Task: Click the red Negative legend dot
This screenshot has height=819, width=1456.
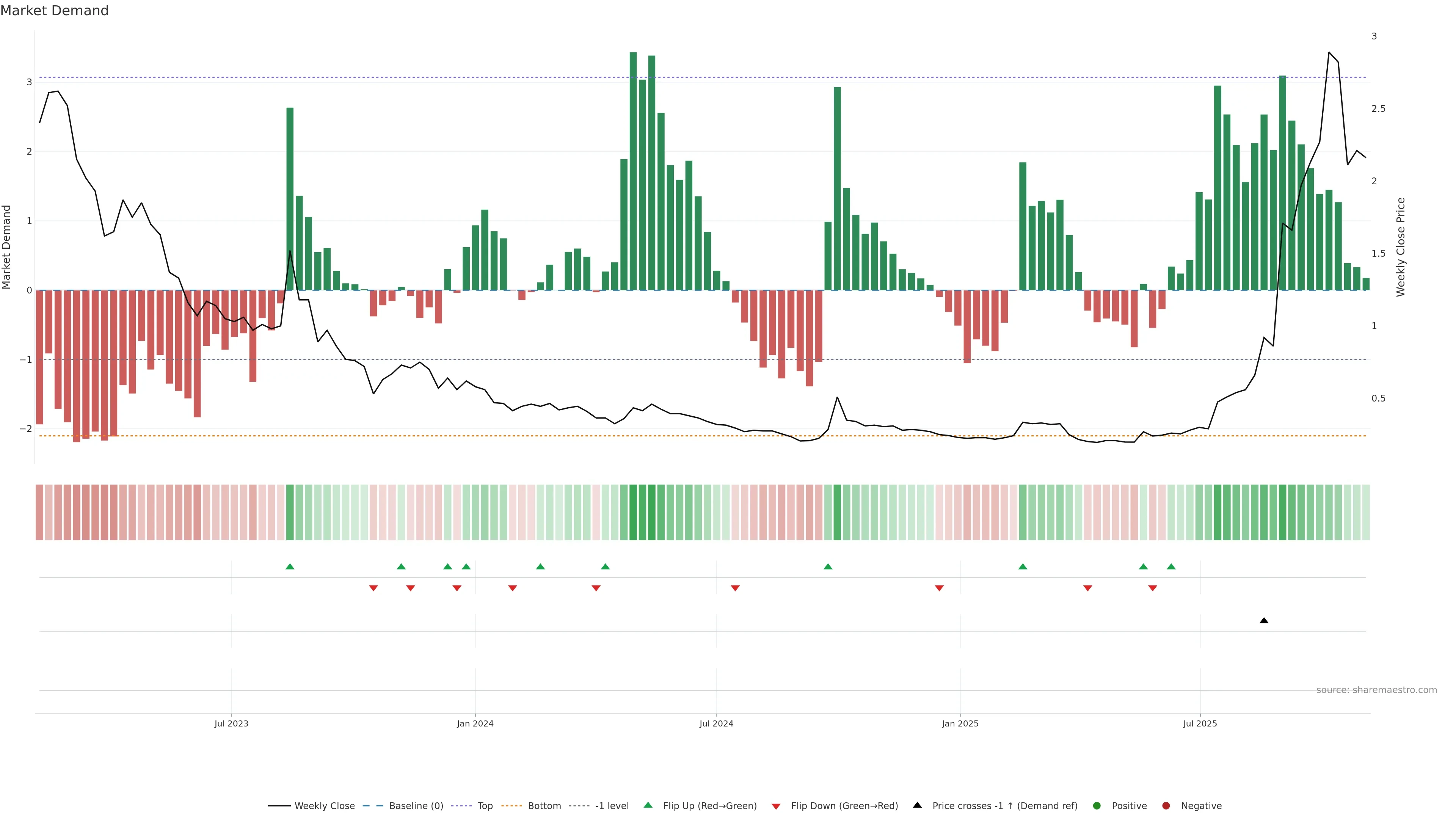Action: pos(1166,806)
